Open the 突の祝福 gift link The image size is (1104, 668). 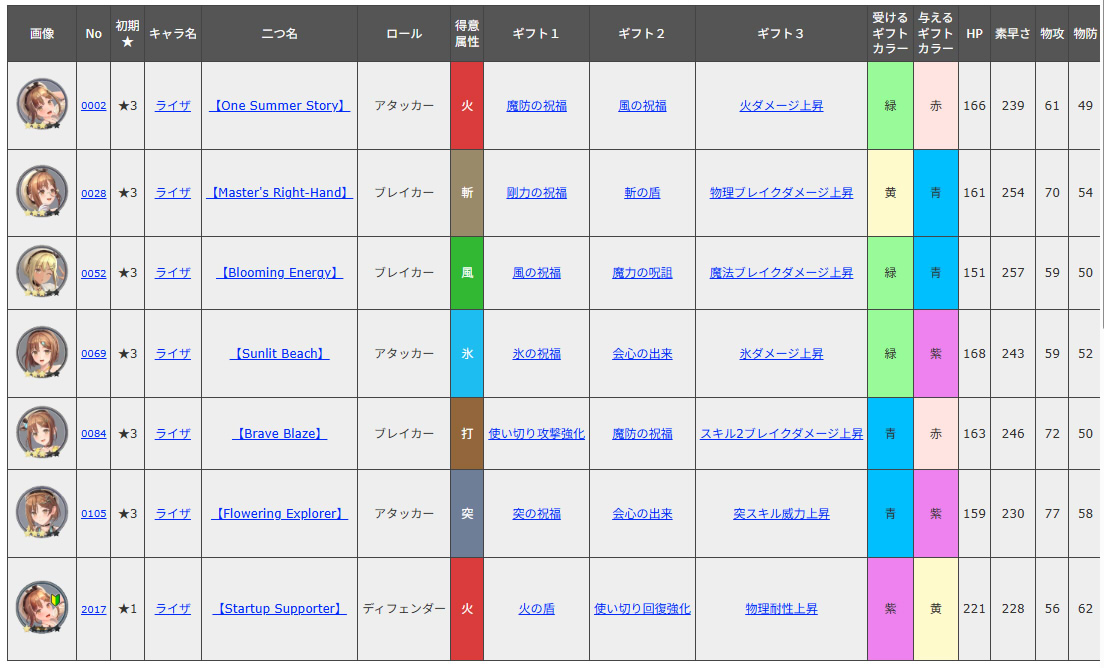pos(537,514)
